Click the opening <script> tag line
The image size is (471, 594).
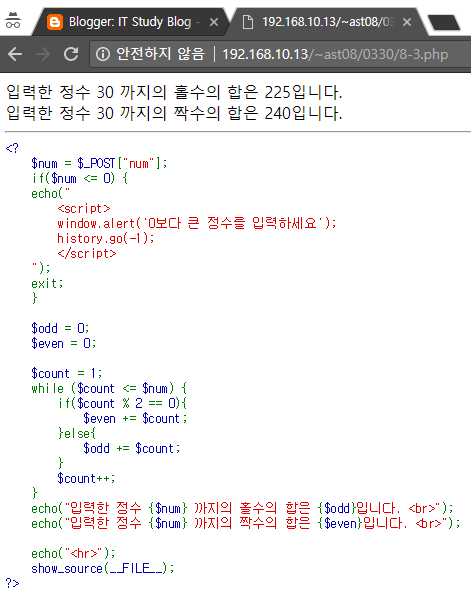[x=84, y=208]
